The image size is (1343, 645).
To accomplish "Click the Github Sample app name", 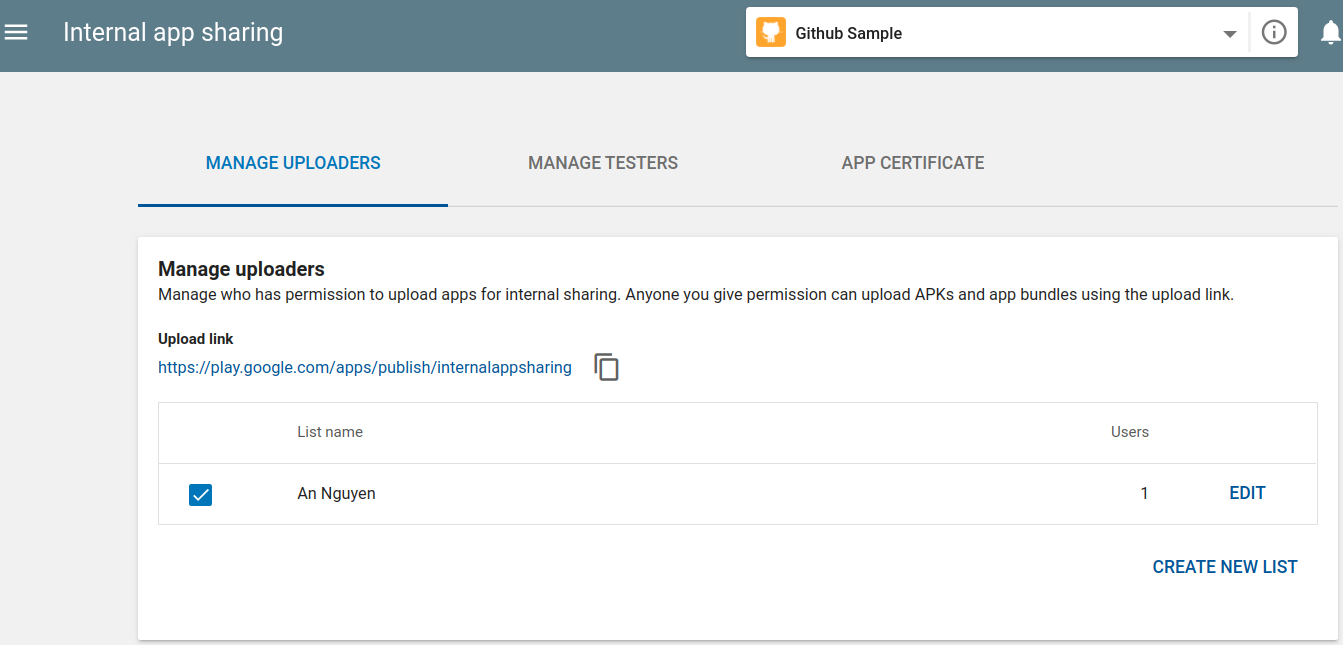I will tap(848, 34).
